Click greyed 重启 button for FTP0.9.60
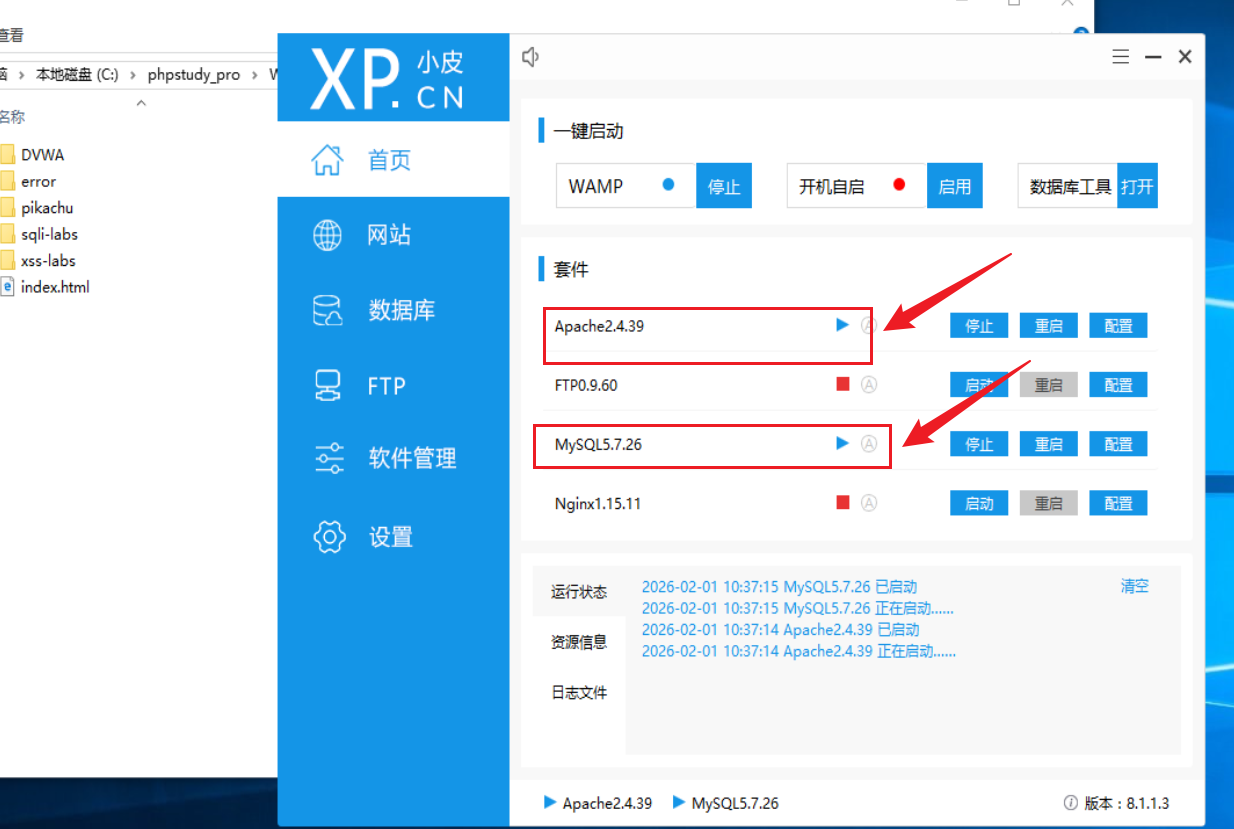 click(1049, 384)
